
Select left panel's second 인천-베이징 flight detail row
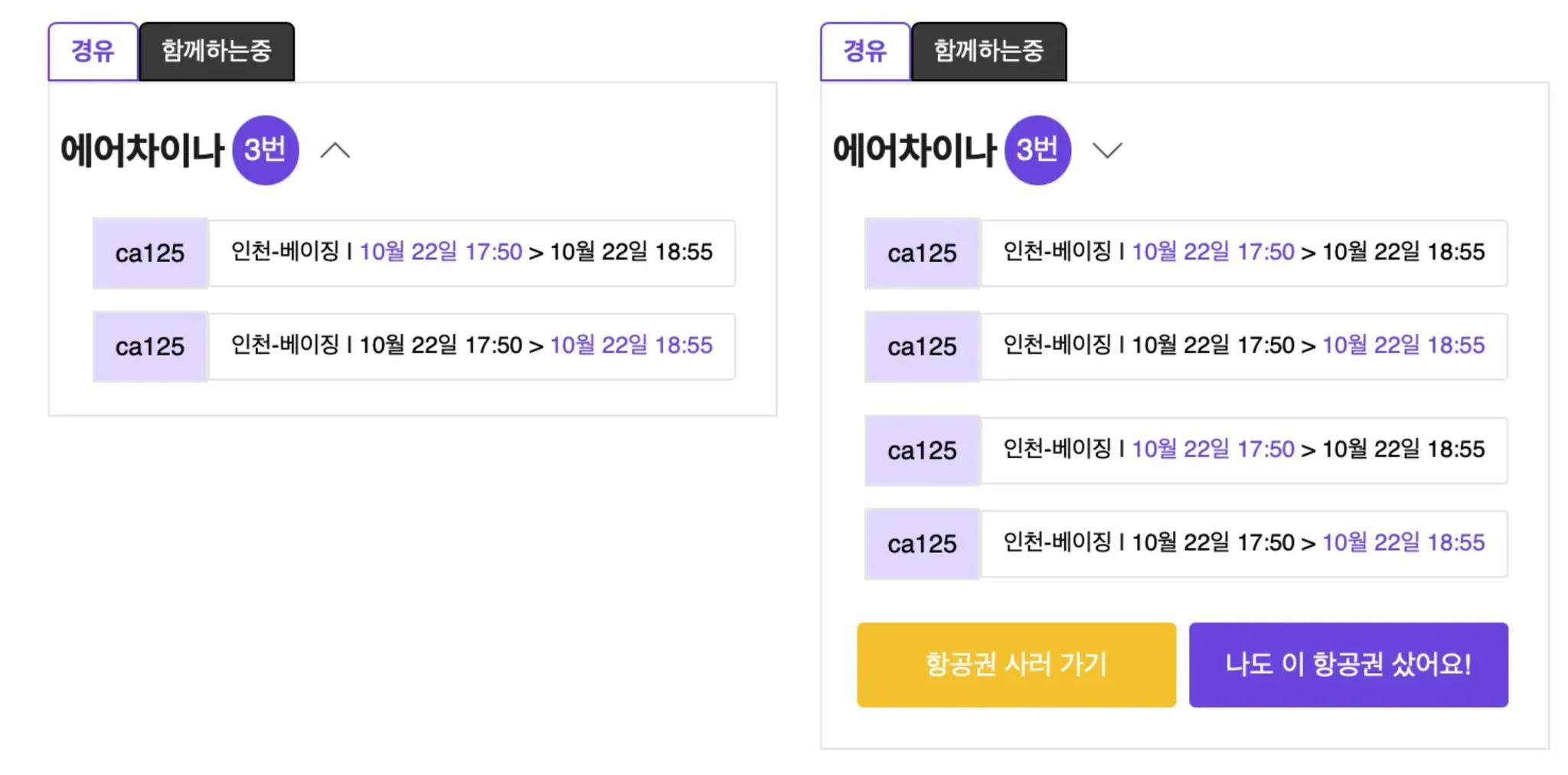pyautogui.click(x=472, y=346)
